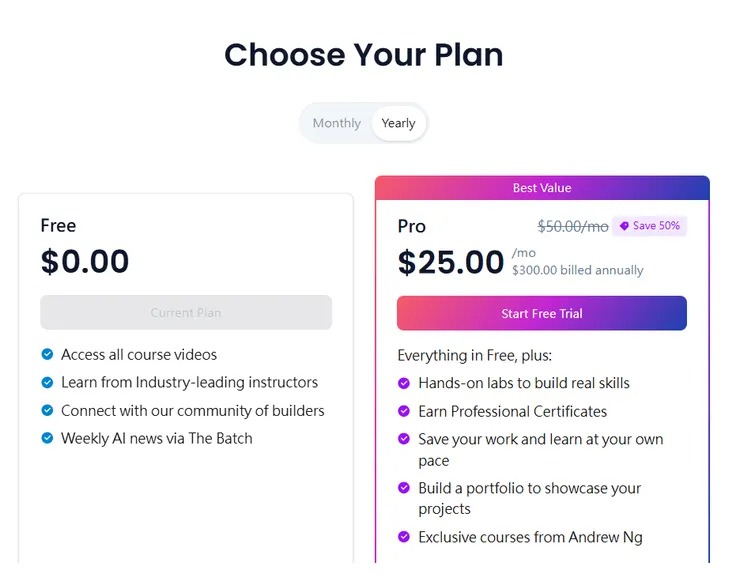
Task: Click the diamond icon in Save 50% badge
Action: [624, 226]
